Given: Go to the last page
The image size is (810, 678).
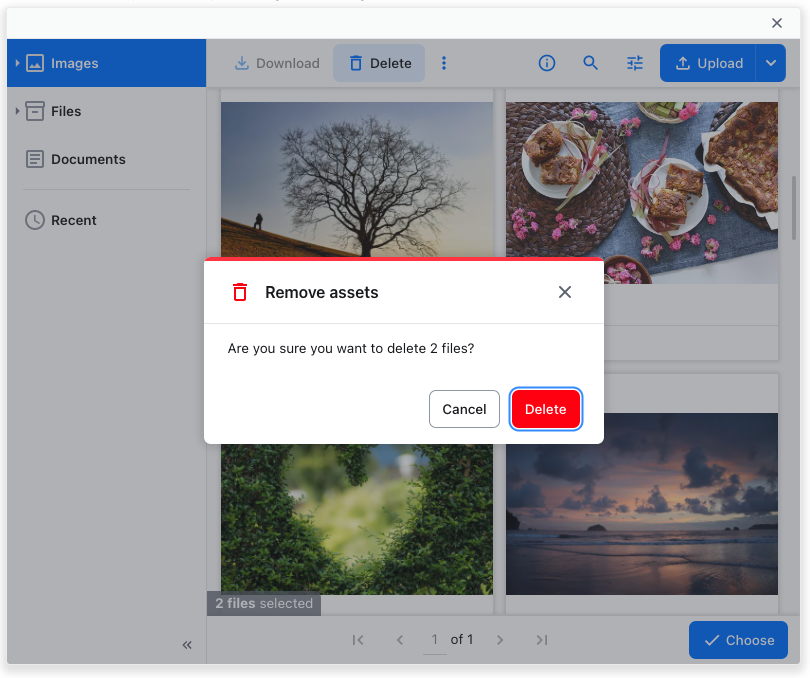Looking at the screenshot, I should click(541, 640).
